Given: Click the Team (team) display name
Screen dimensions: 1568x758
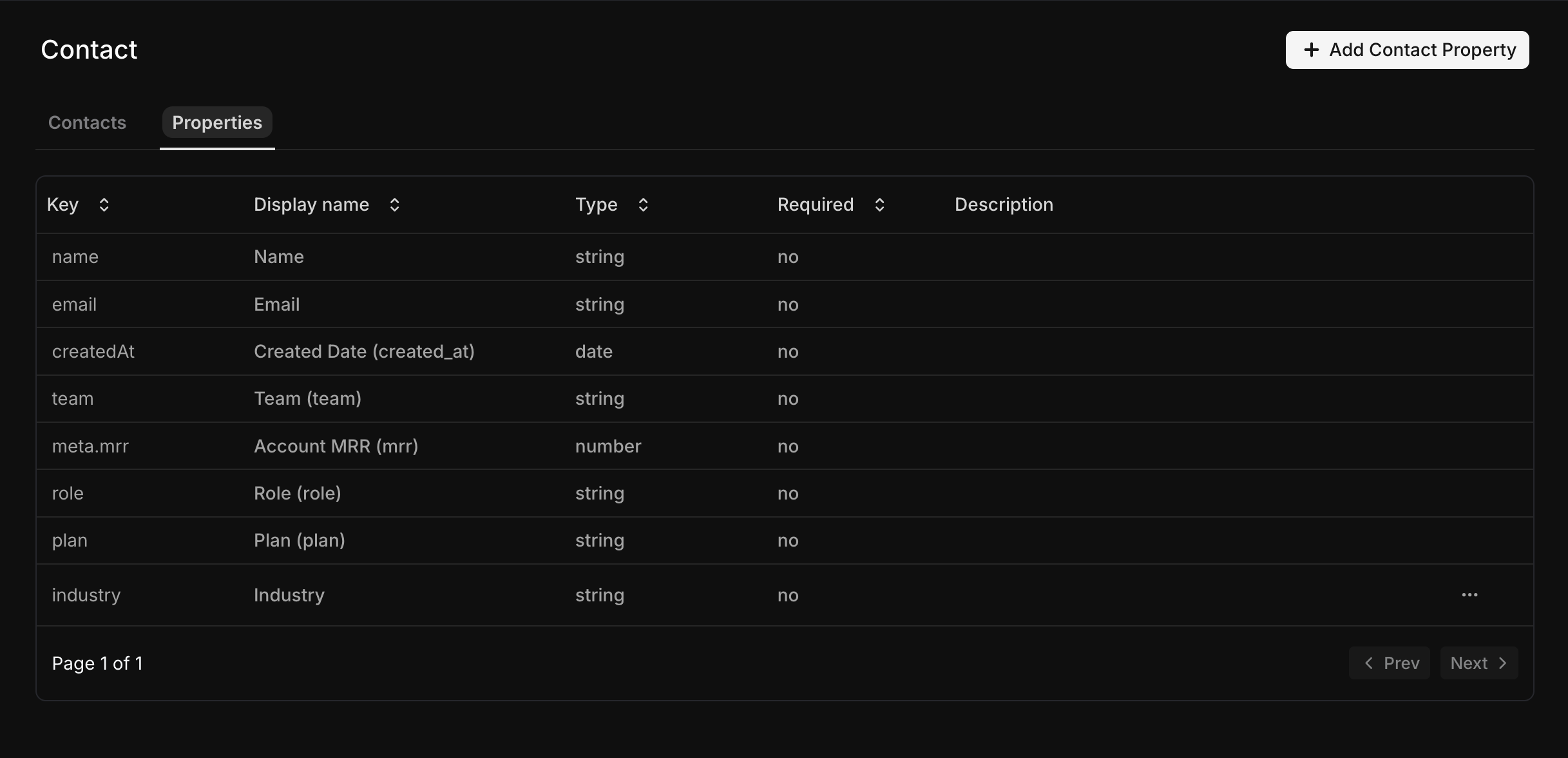Looking at the screenshot, I should (x=307, y=399).
